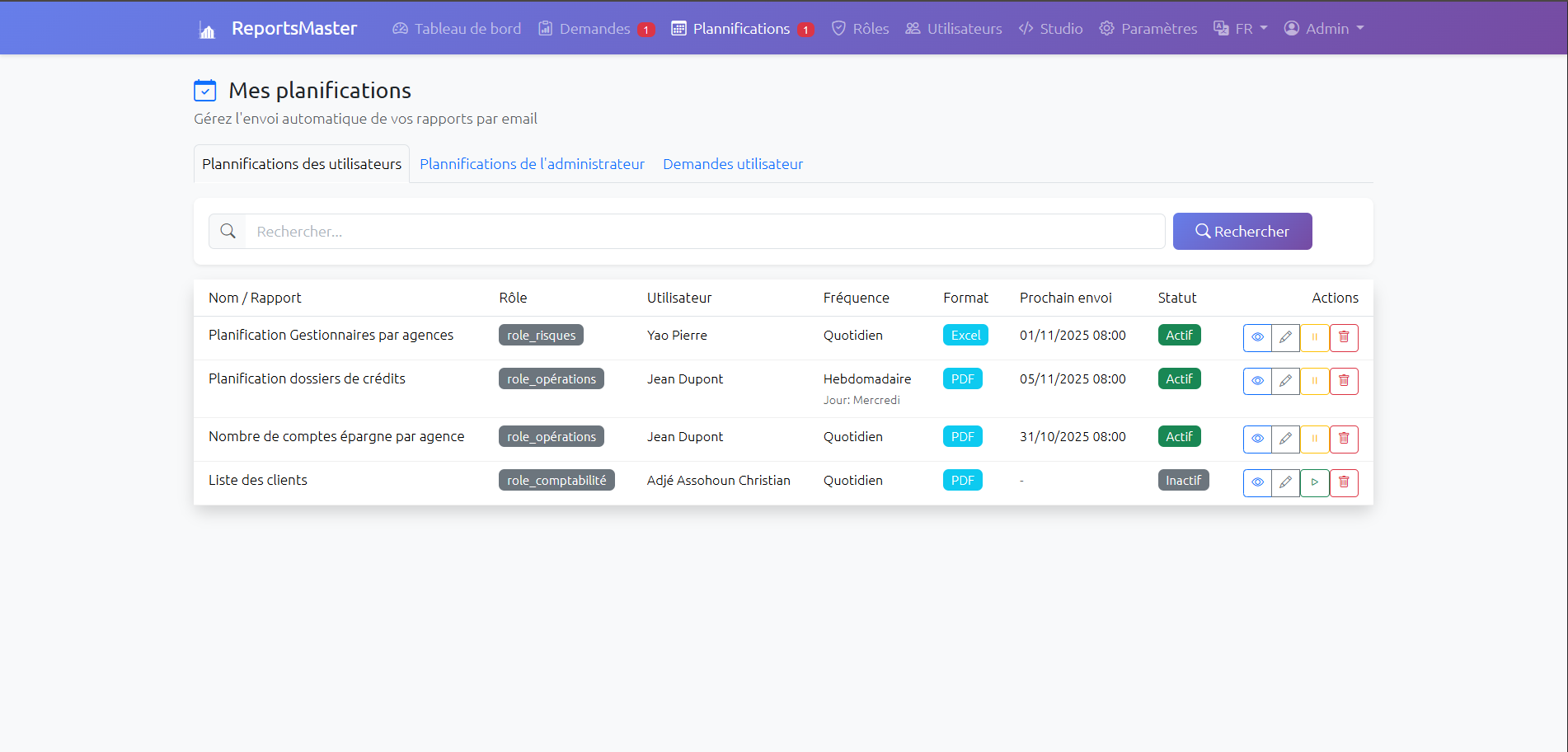Delete Nombre de comptes épargne par agence
This screenshot has width=1568, height=752.
click(1343, 439)
